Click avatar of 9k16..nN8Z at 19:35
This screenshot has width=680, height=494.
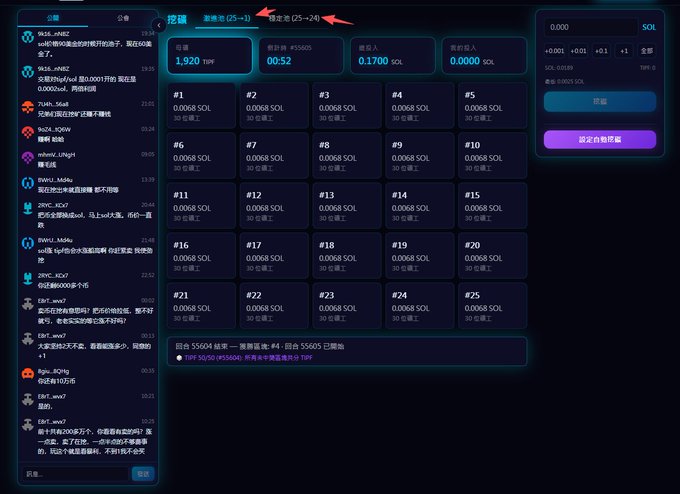[x=28, y=72]
